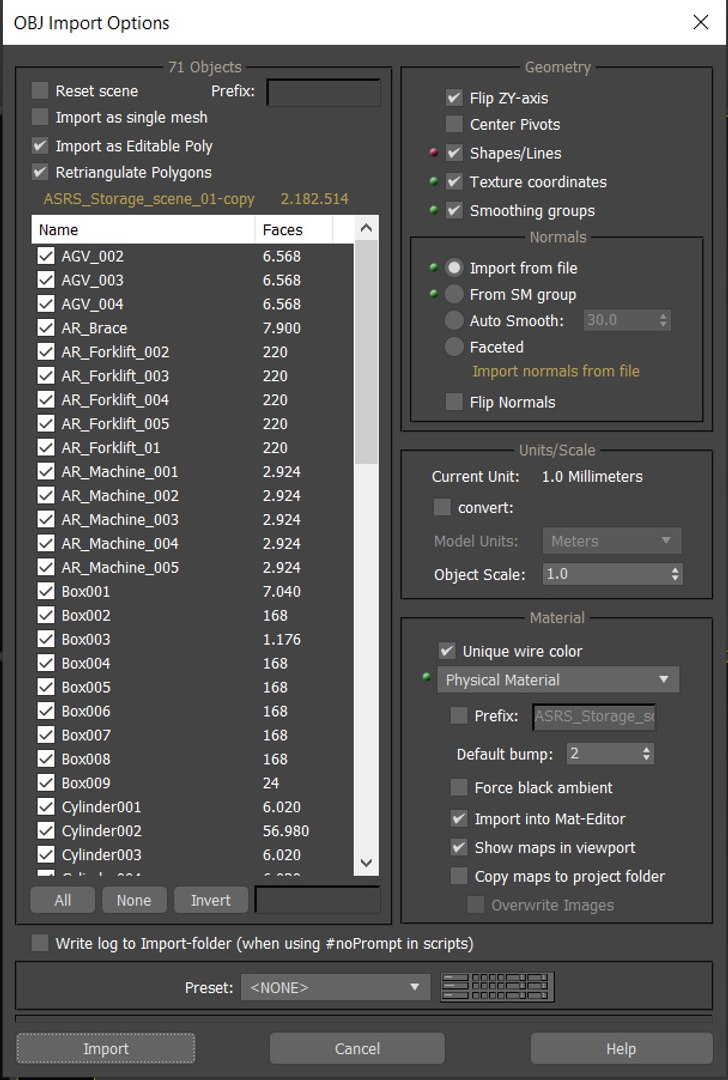This screenshot has height=1080, width=728.
Task: Enable Force black ambient
Action: point(459,787)
